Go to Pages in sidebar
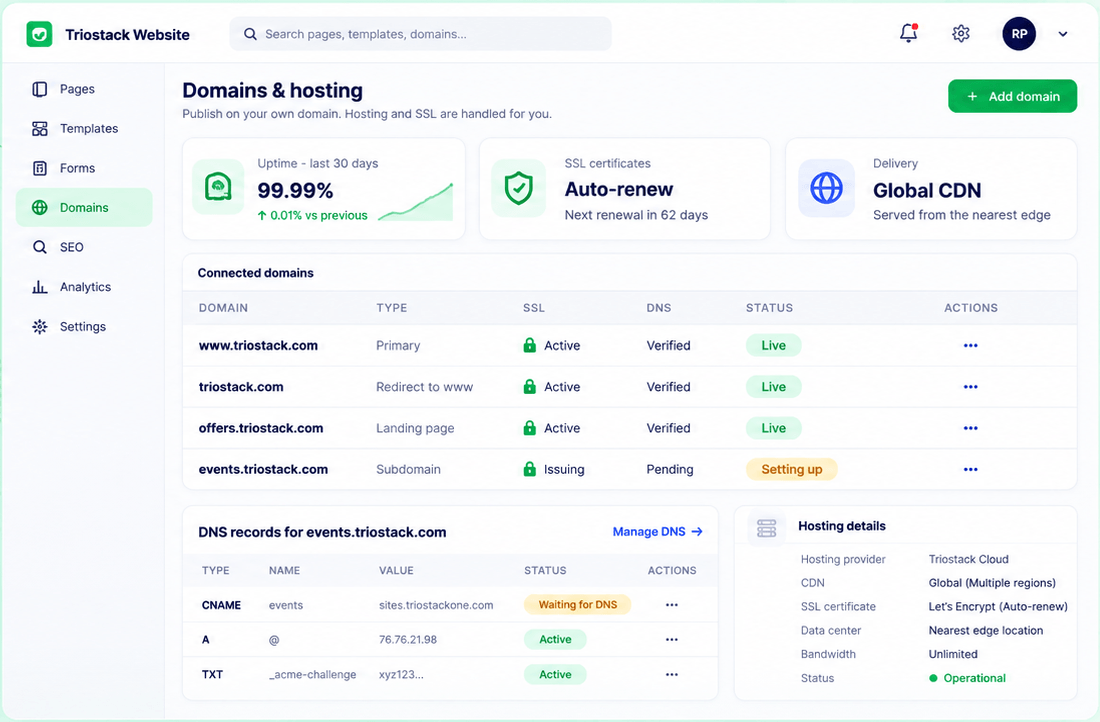 pos(84,89)
